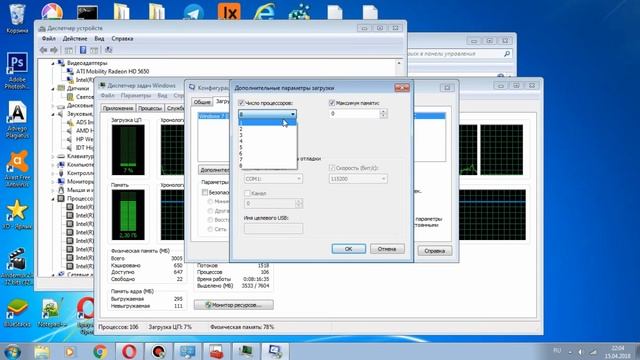This screenshot has width=640, height=360.
Task: Open Advego Plagiatus desktop shortcut
Action: point(17,120)
